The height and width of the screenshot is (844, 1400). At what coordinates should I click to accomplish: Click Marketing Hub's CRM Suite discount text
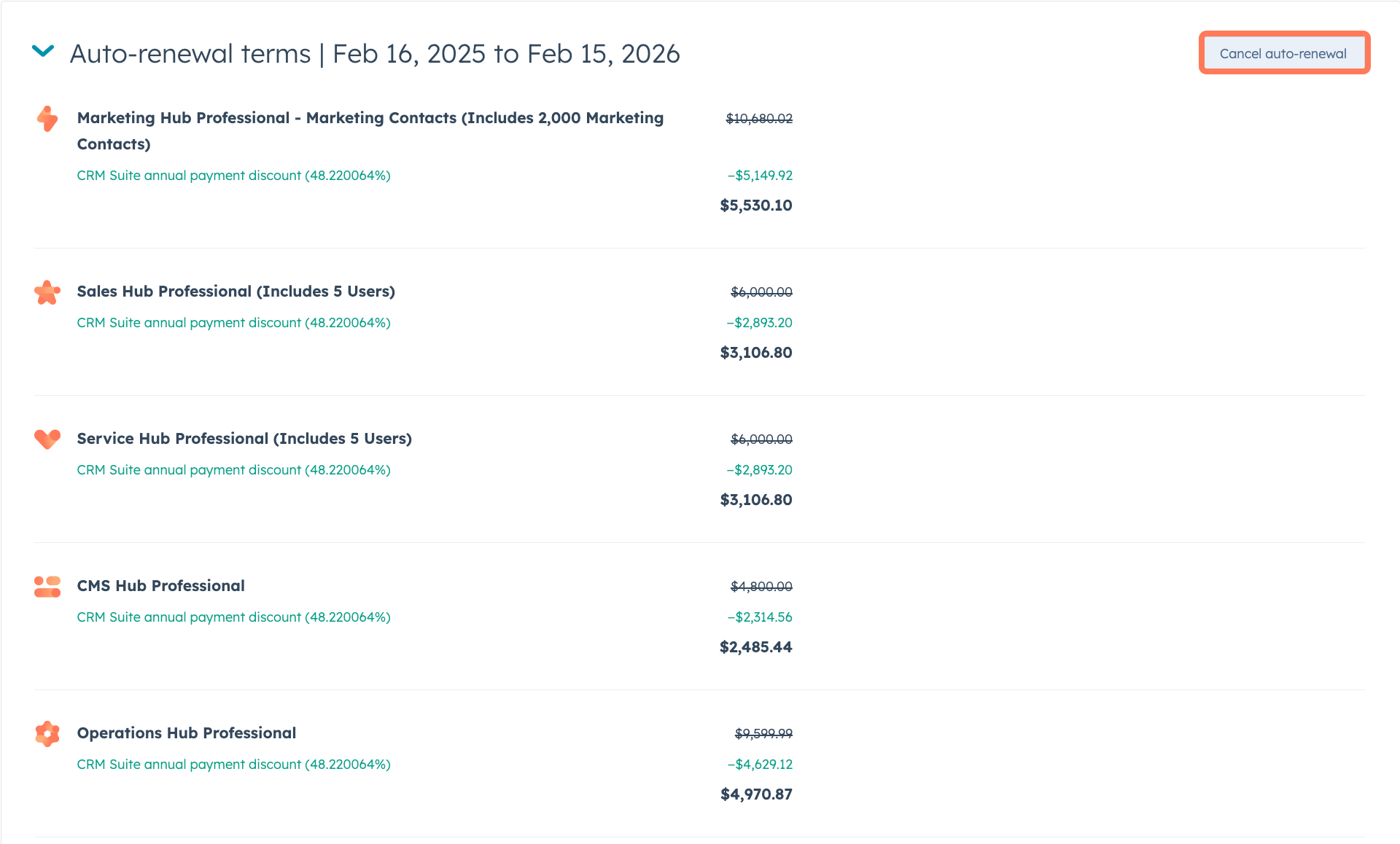(233, 176)
